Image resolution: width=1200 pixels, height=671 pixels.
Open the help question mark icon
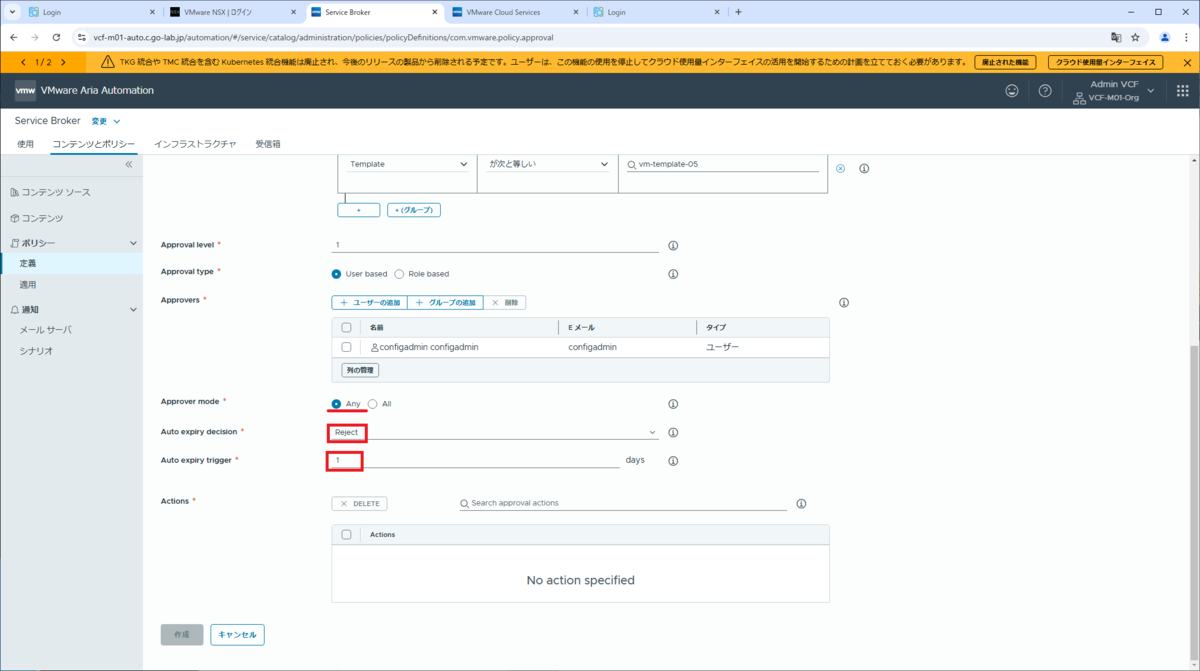(1045, 90)
